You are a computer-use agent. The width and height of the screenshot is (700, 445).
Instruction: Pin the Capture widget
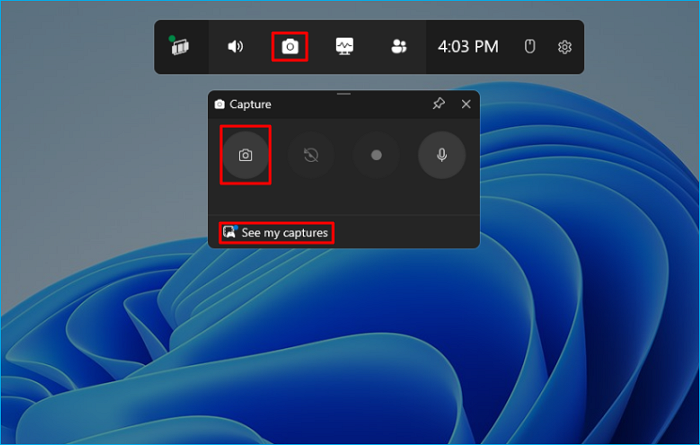[438, 104]
